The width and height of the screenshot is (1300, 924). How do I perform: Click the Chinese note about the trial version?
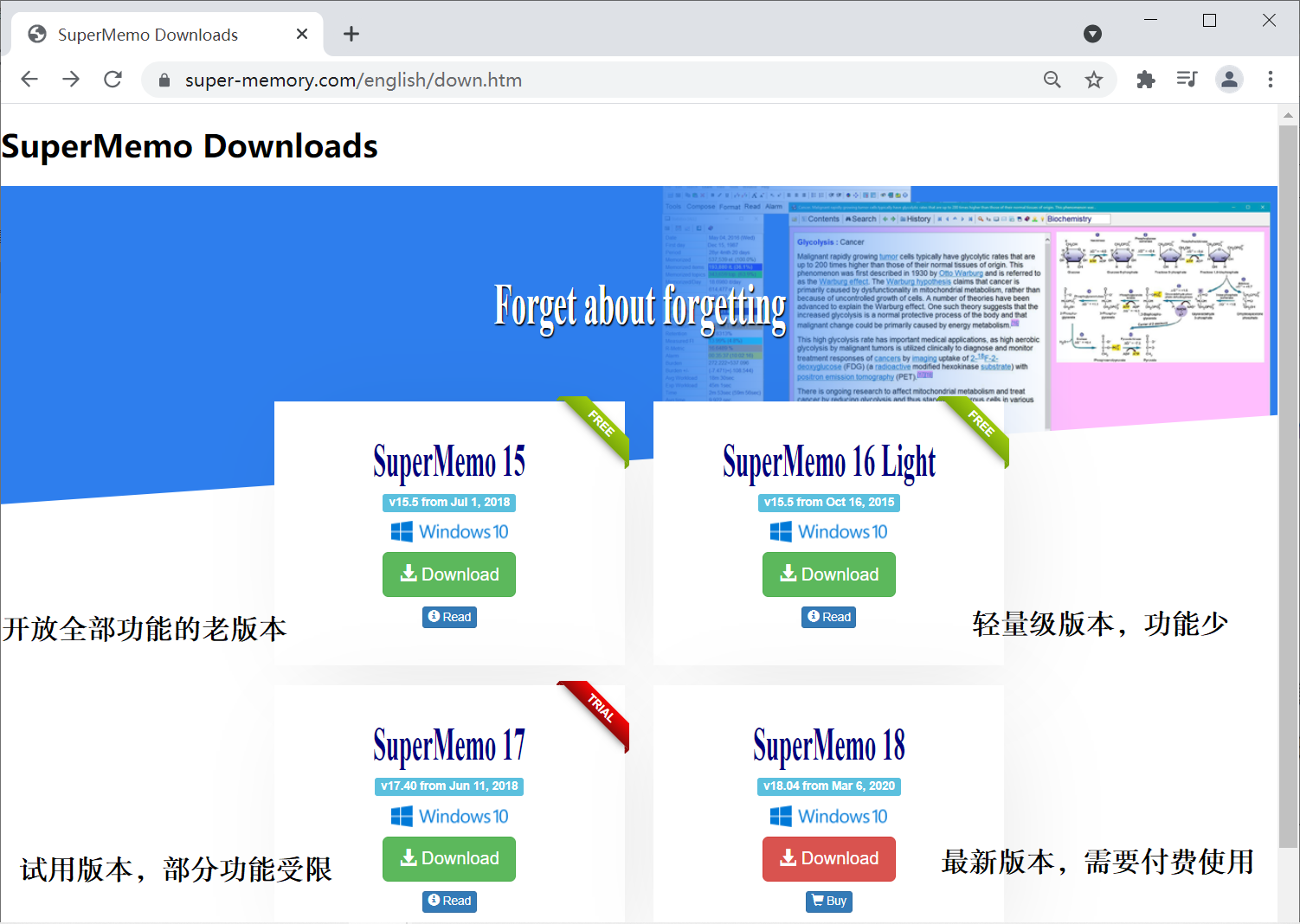tap(177, 869)
